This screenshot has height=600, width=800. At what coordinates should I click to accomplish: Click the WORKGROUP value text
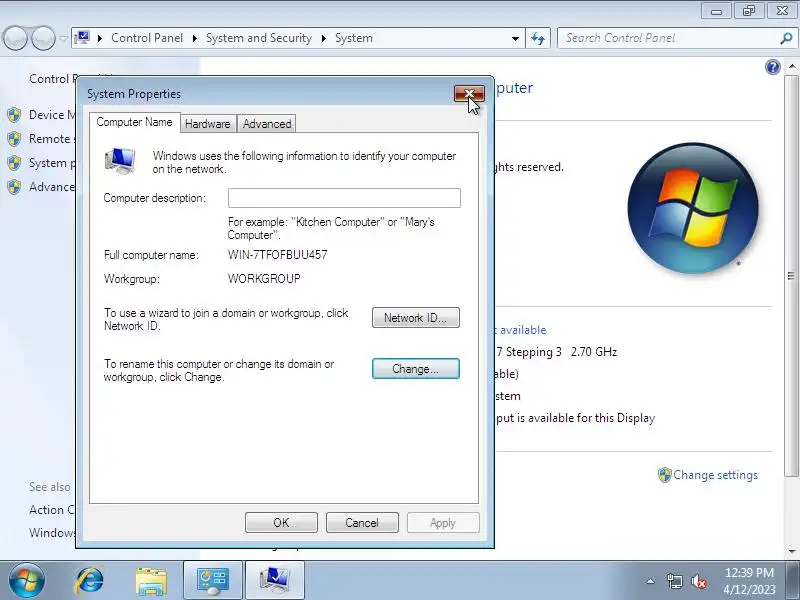tap(264, 279)
